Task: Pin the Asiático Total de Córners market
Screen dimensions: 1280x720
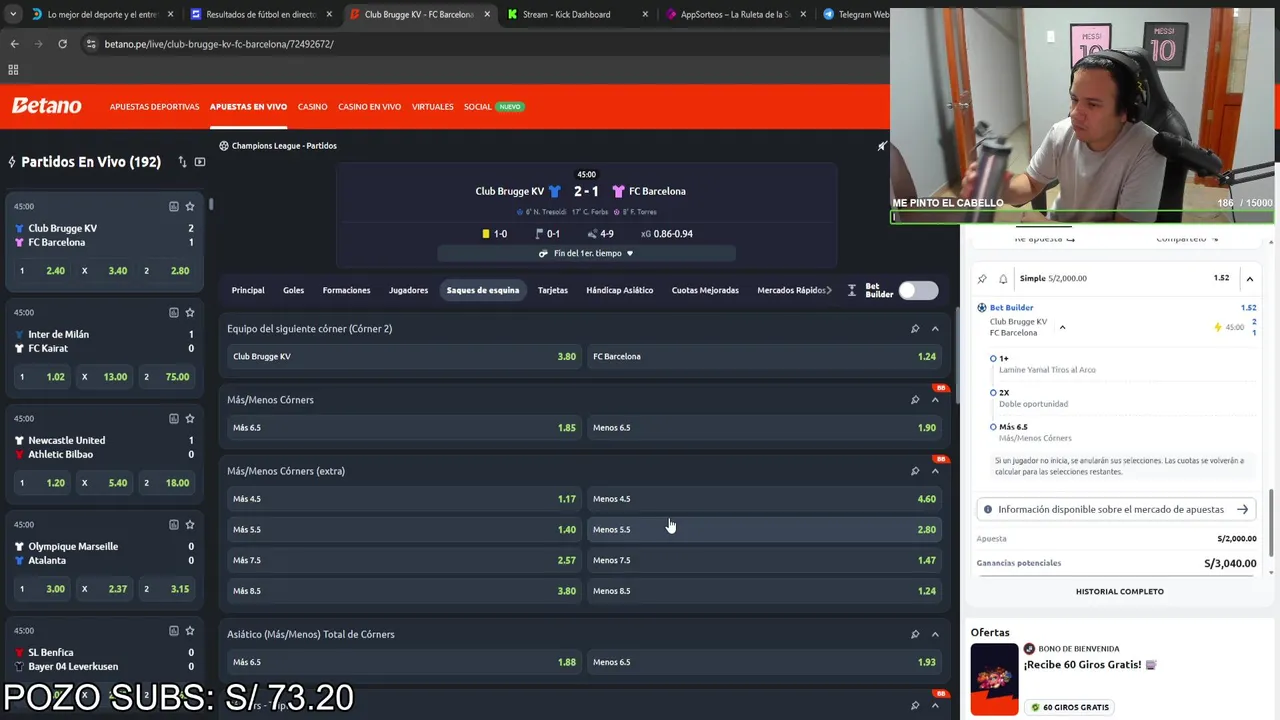Action: pyautogui.click(x=915, y=634)
